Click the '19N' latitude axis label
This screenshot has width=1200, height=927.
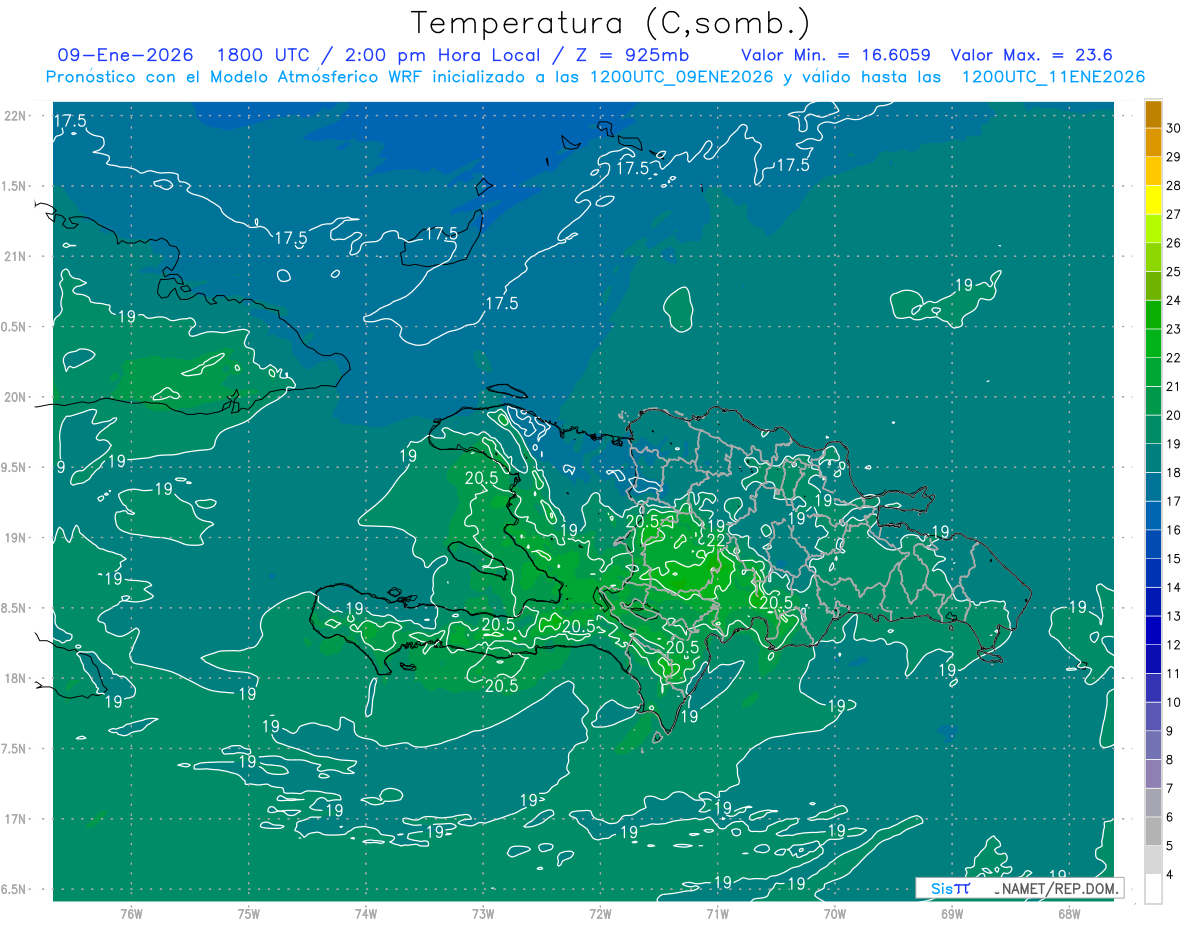(x=15, y=537)
